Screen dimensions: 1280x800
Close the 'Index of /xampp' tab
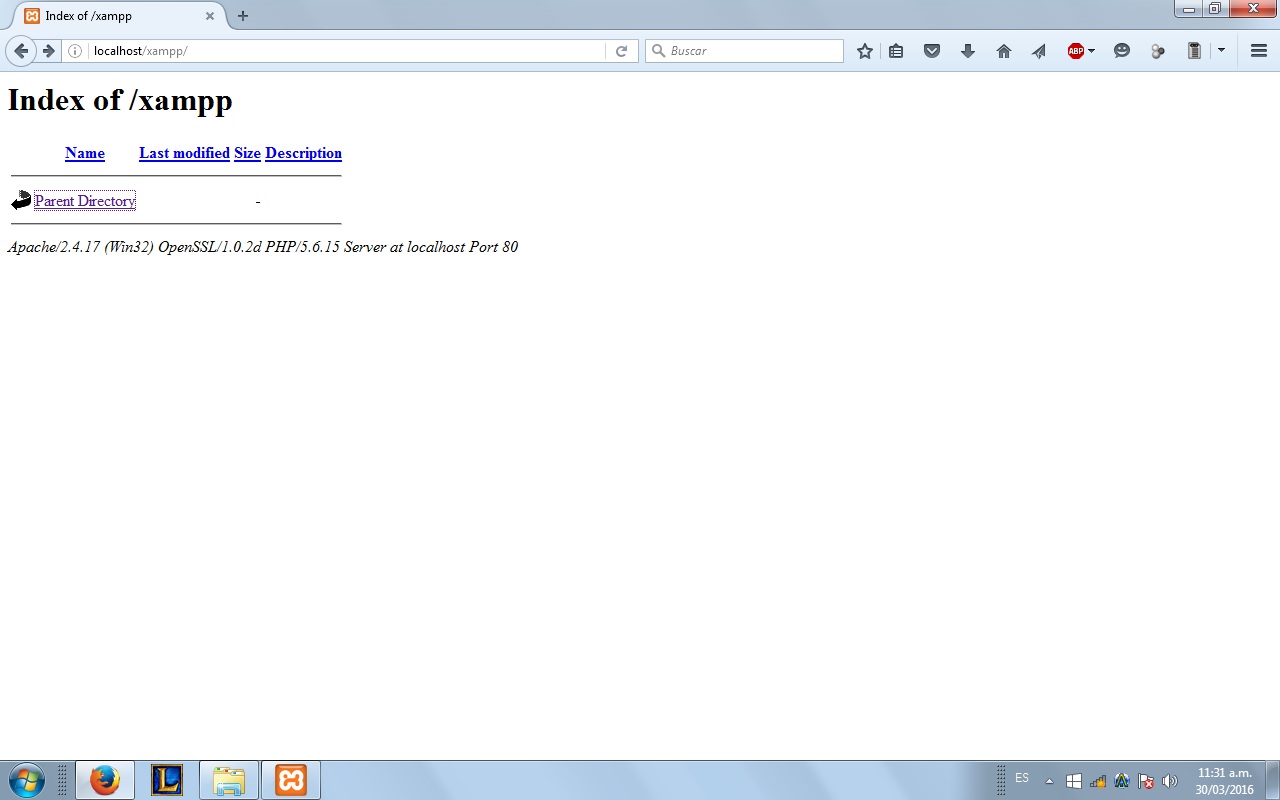click(x=210, y=16)
